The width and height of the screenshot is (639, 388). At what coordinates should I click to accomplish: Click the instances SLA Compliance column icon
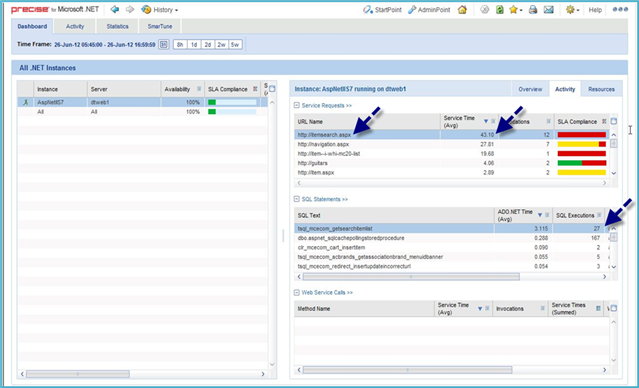[255, 89]
